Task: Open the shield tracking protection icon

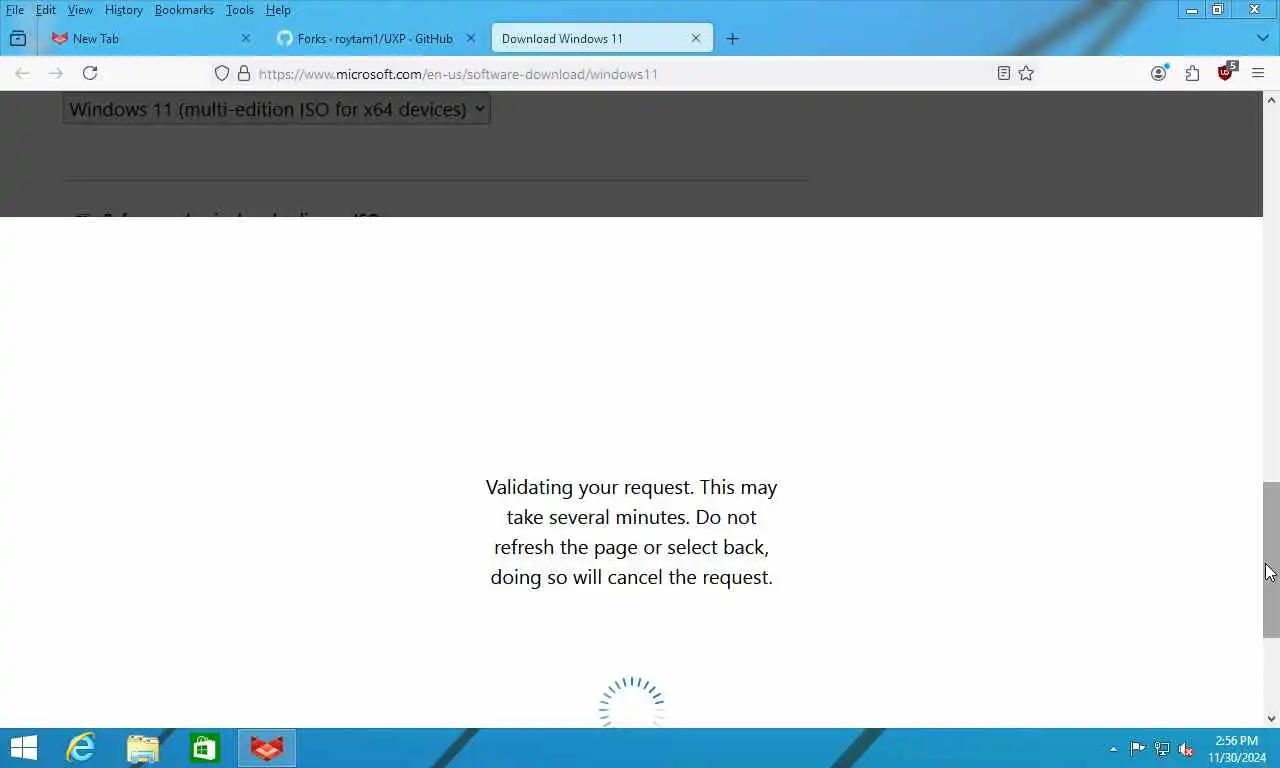Action: [222, 73]
